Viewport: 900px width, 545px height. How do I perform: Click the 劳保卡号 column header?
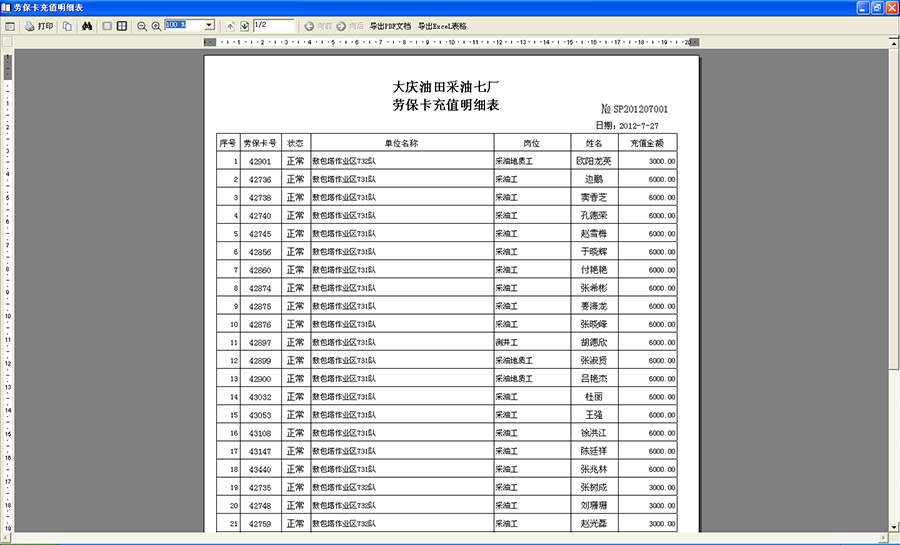260,143
